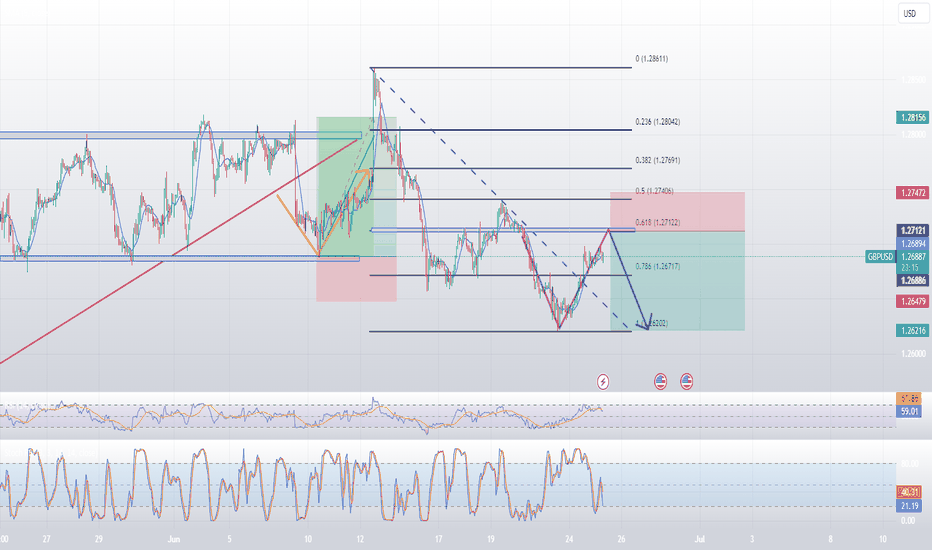The height and width of the screenshot is (550, 932).
Task: Click the red stop zone of short position
Action: pyautogui.click(x=677, y=211)
